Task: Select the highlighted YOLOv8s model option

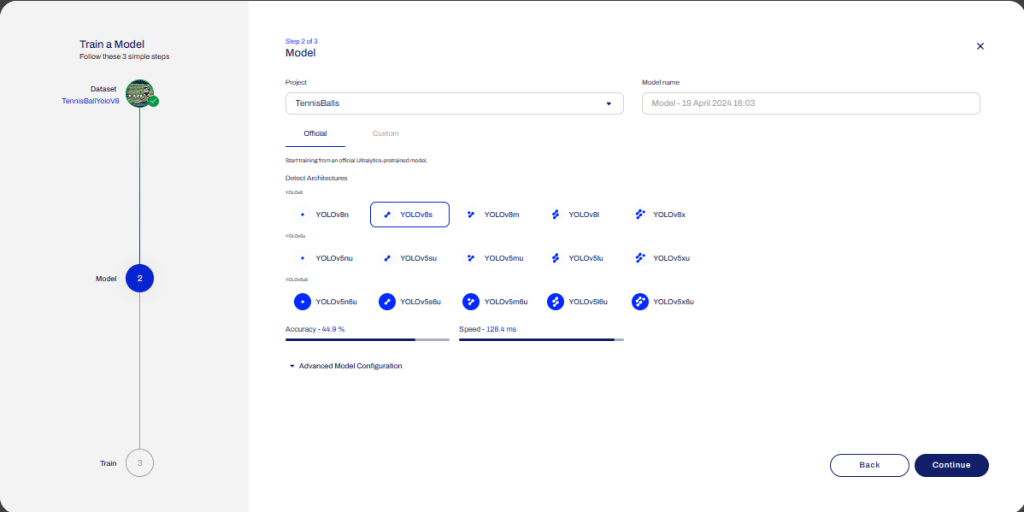Action: point(410,214)
